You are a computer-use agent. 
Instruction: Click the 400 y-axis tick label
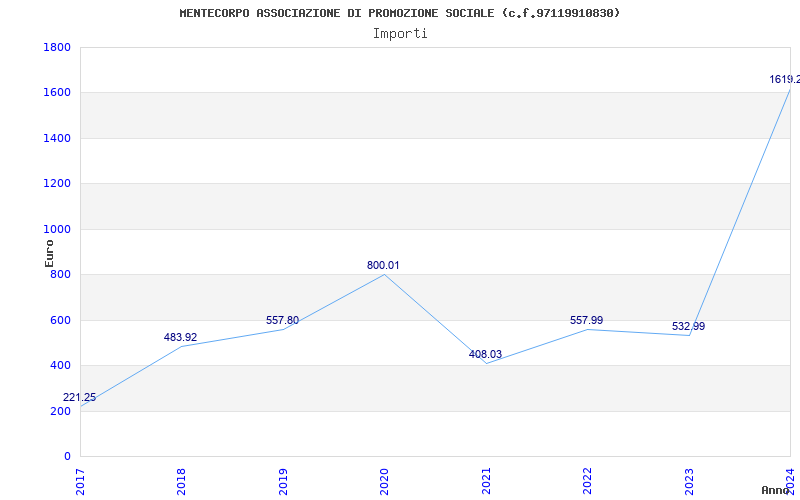[60, 366]
